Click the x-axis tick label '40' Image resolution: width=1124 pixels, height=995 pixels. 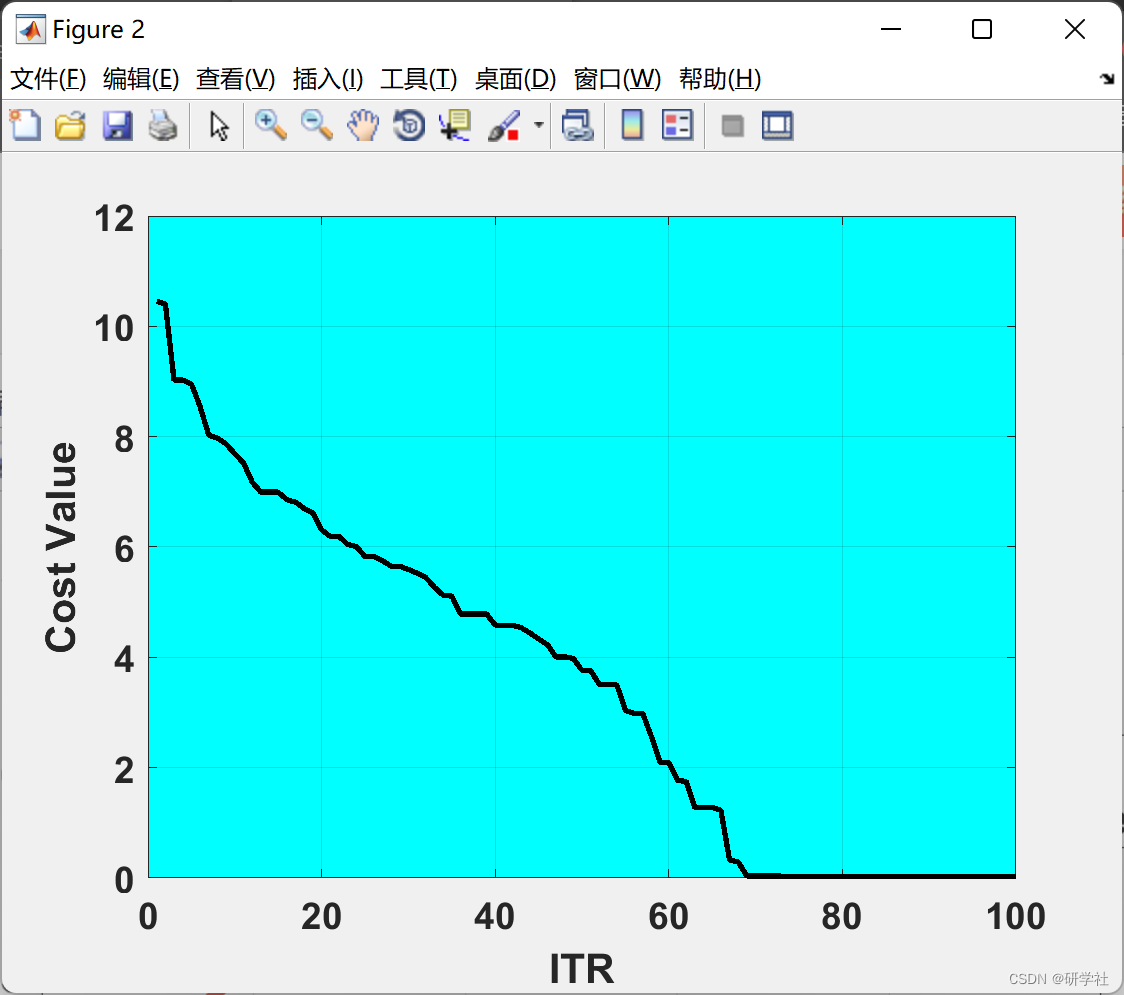pos(495,917)
